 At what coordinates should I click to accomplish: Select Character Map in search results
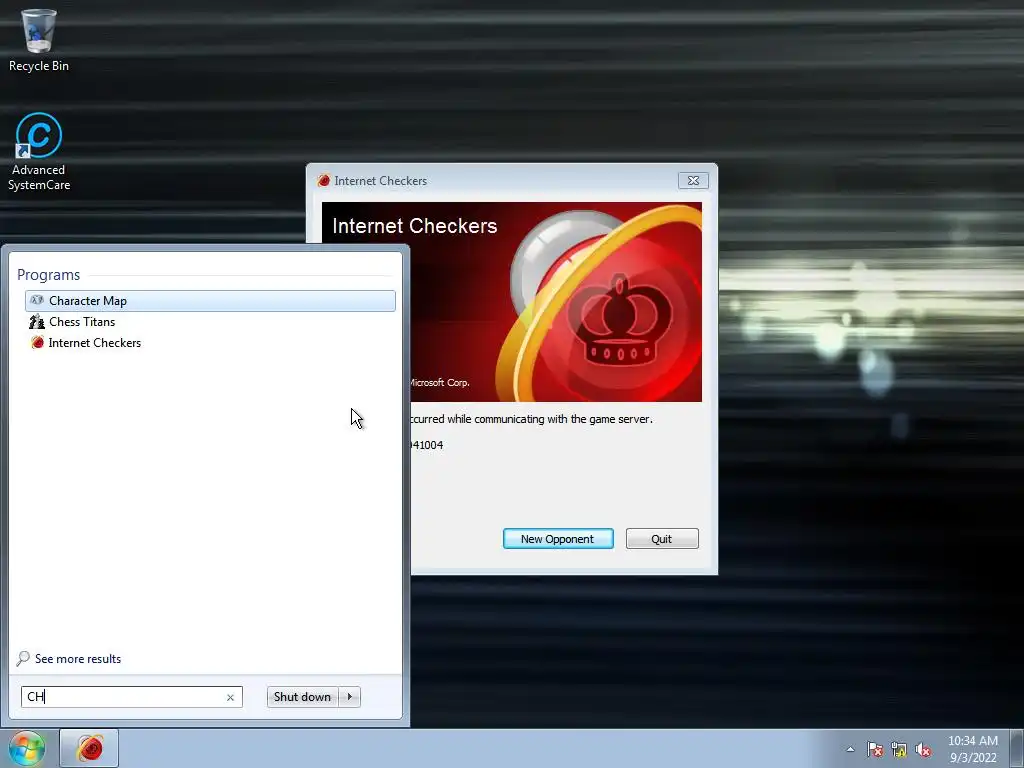(x=210, y=301)
